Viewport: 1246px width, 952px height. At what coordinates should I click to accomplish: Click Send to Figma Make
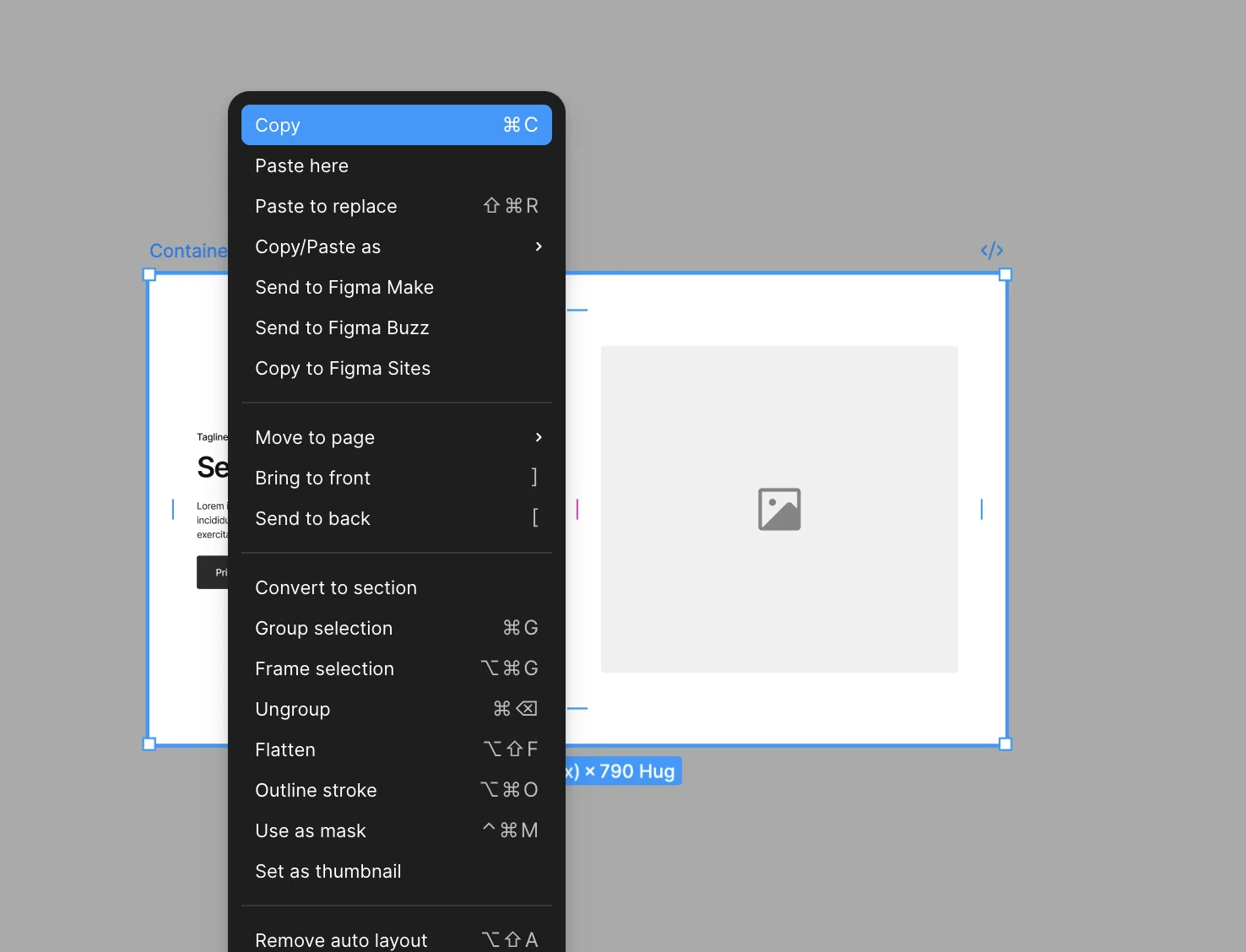pos(396,287)
